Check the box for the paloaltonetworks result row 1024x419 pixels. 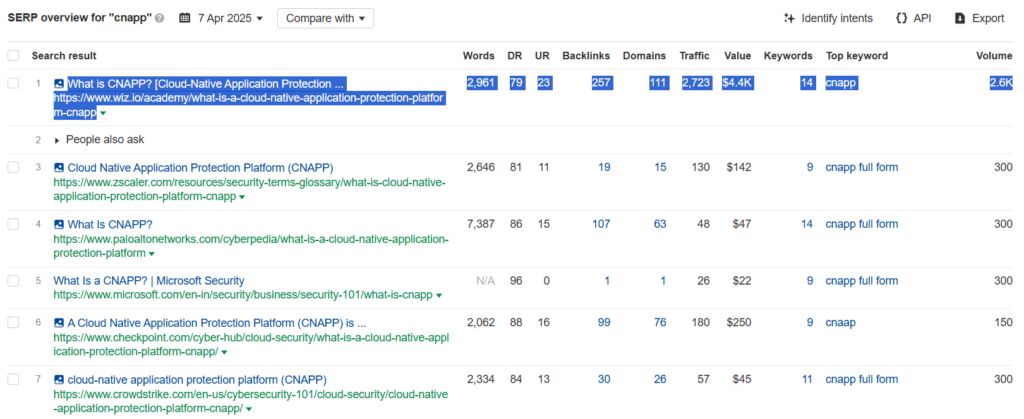(13, 225)
